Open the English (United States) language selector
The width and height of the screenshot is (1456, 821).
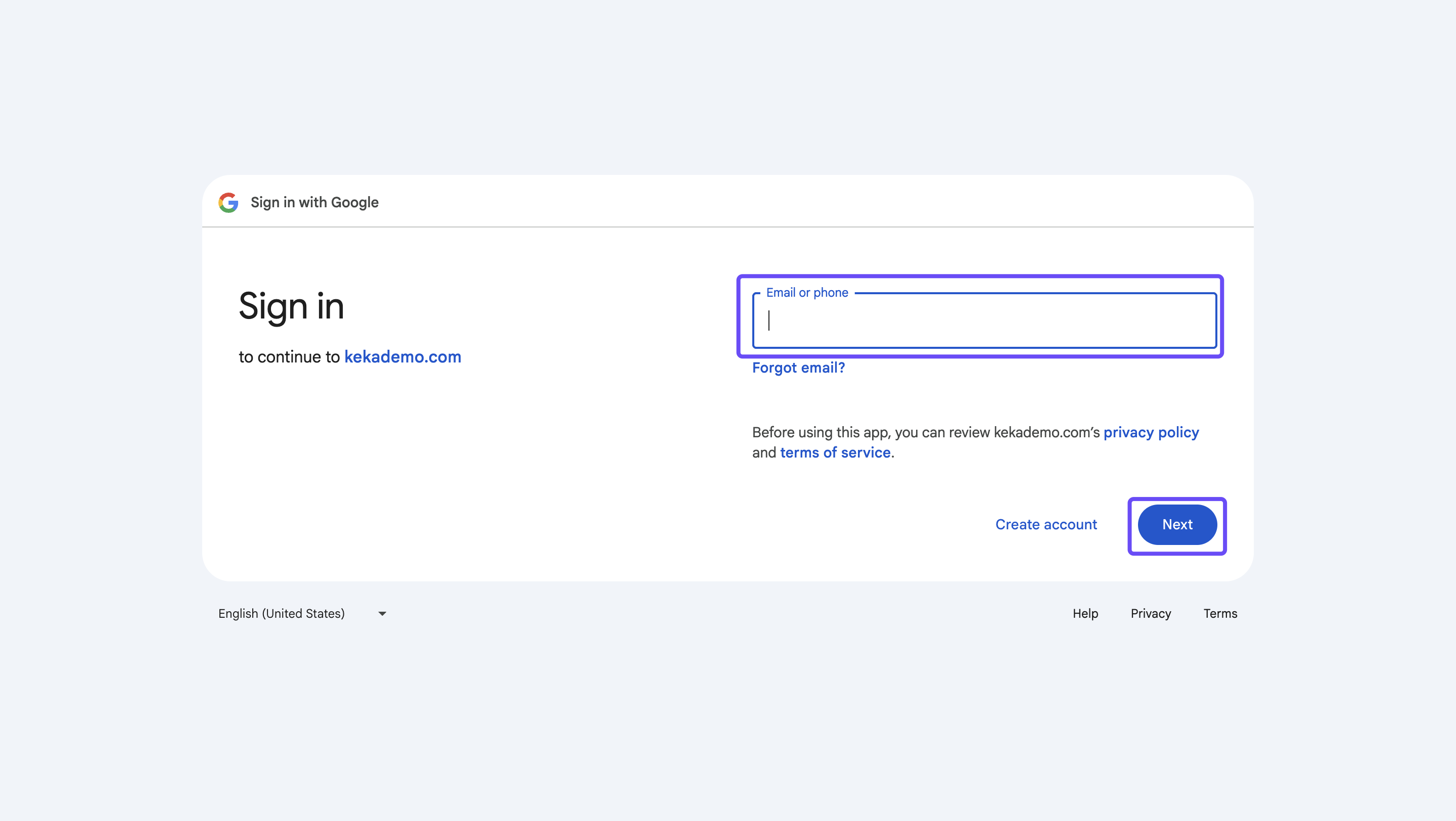click(x=282, y=614)
